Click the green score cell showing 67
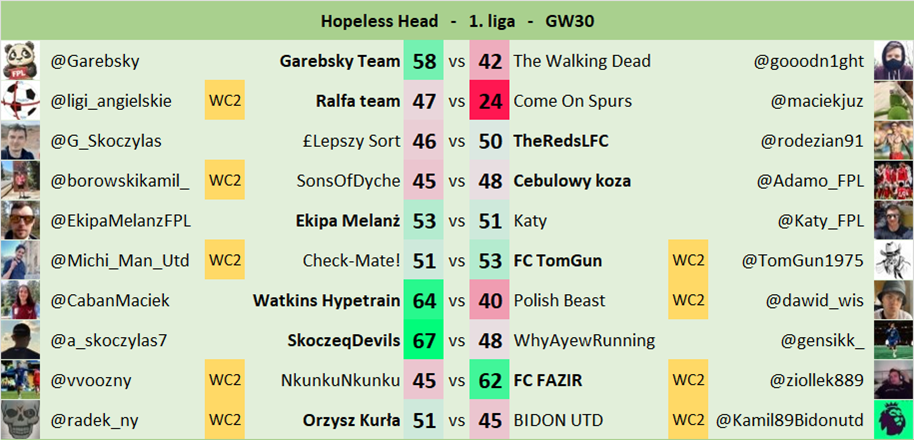The image size is (914, 440). tap(424, 340)
